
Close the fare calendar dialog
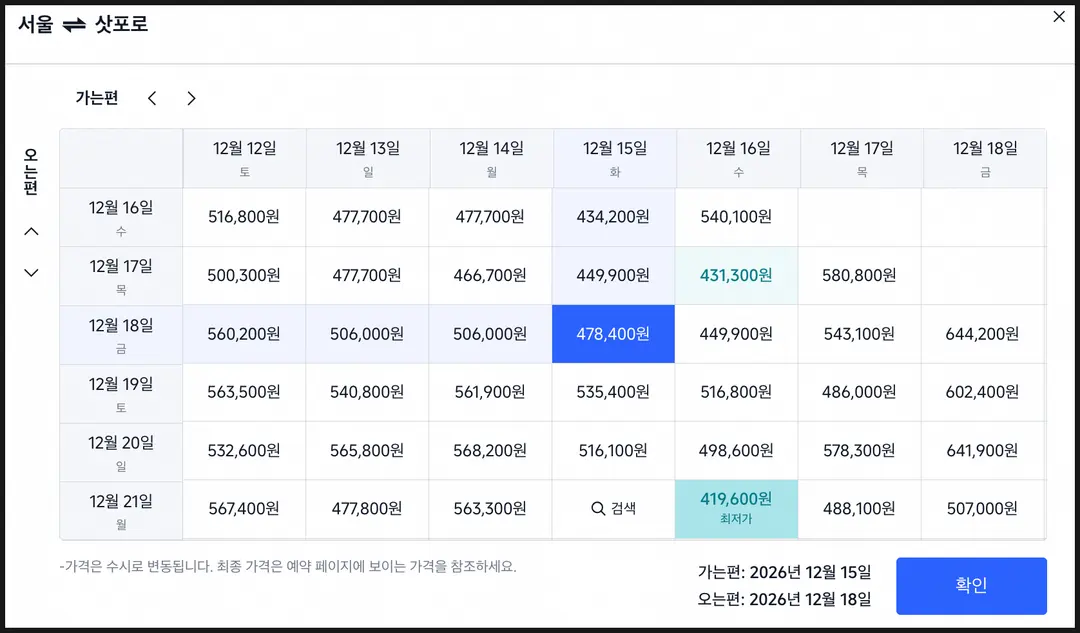(1059, 17)
